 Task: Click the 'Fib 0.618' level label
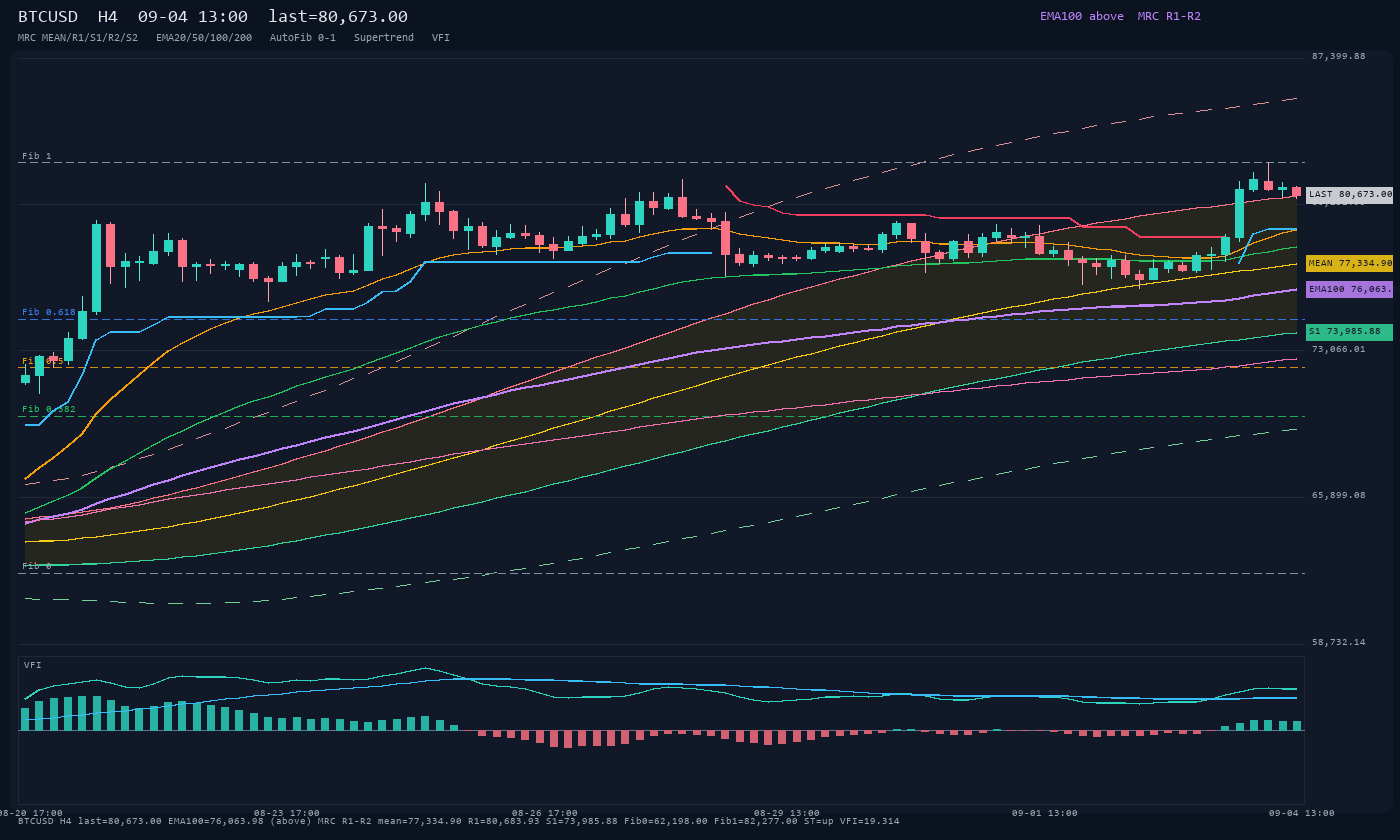[49, 313]
